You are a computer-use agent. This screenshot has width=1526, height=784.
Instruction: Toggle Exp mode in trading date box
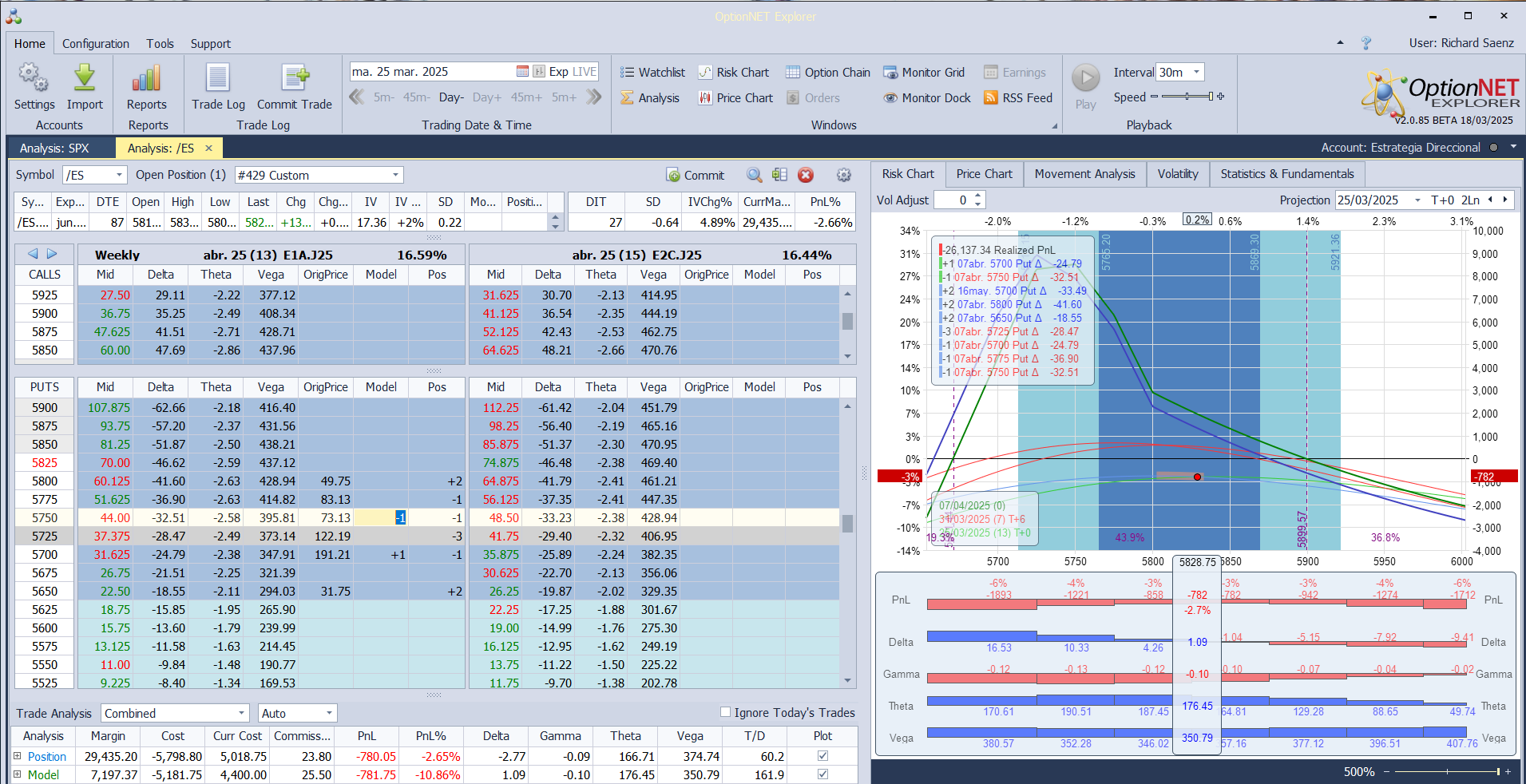[x=558, y=72]
